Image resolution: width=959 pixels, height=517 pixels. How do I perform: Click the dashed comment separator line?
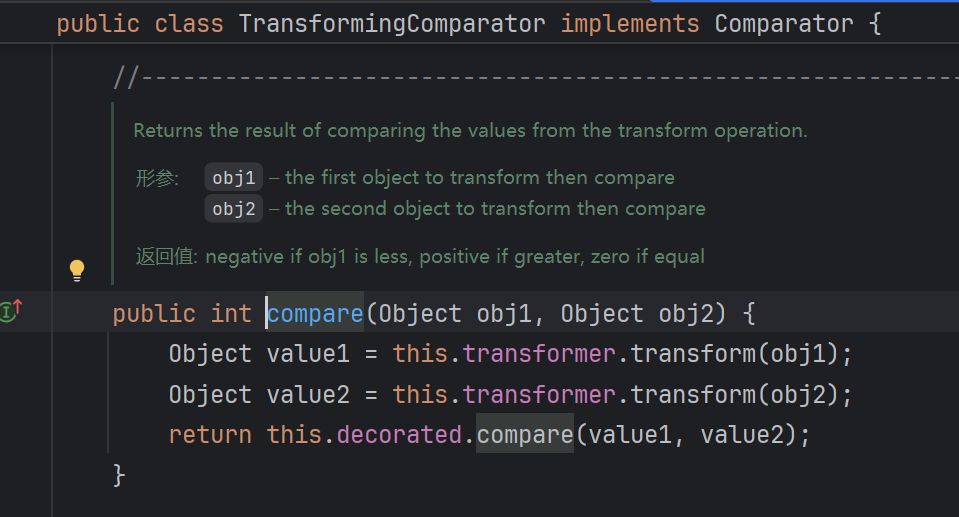(x=540, y=76)
